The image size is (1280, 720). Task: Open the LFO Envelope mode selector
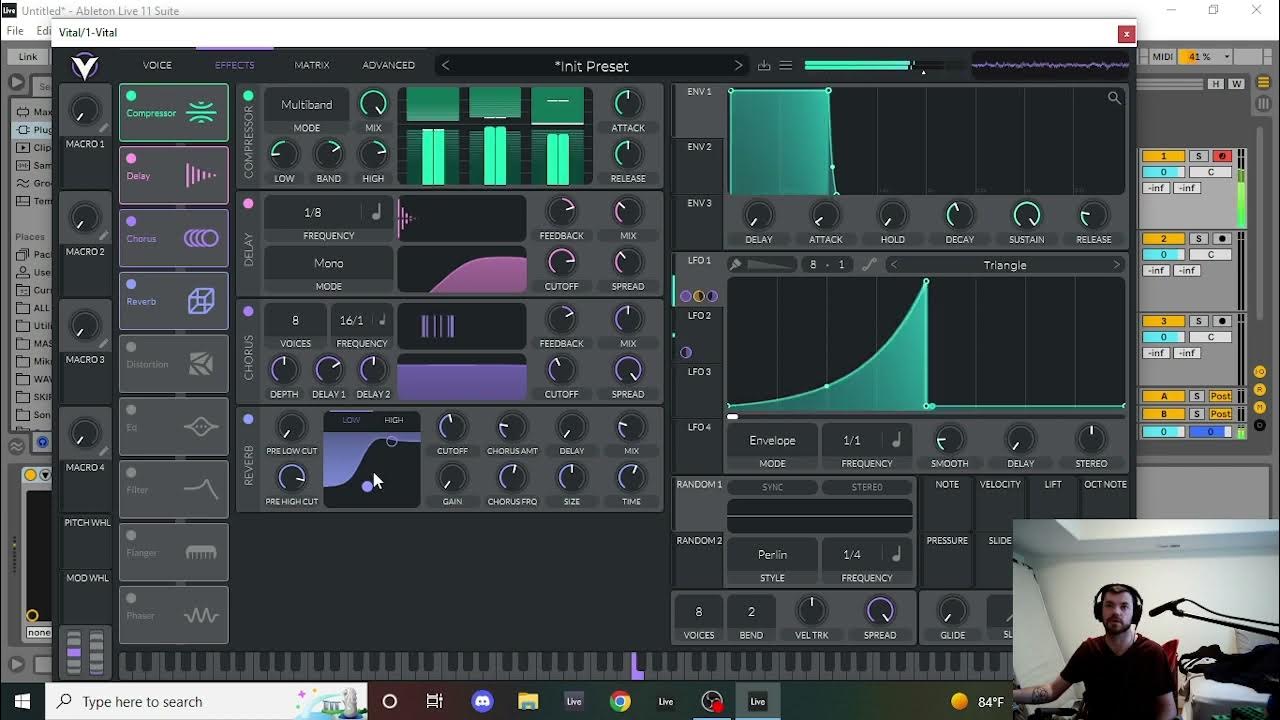pyautogui.click(x=772, y=440)
